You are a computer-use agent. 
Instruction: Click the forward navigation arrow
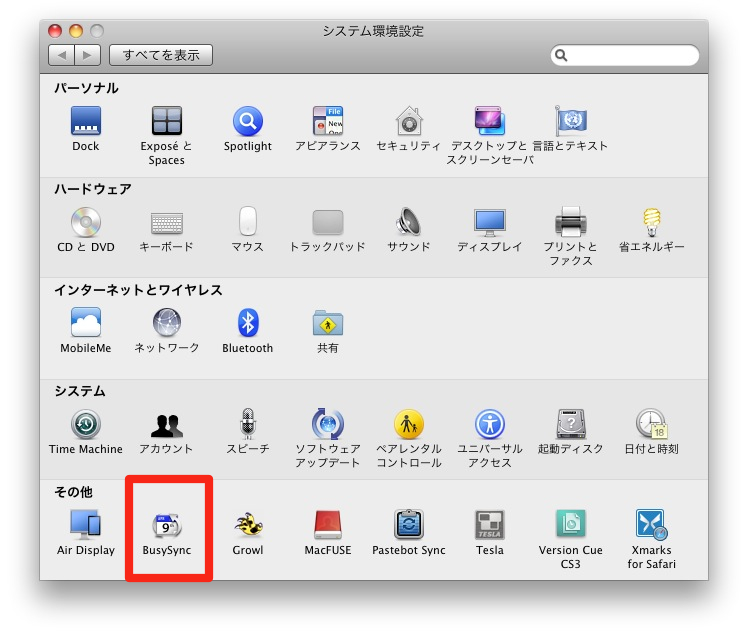[87, 55]
